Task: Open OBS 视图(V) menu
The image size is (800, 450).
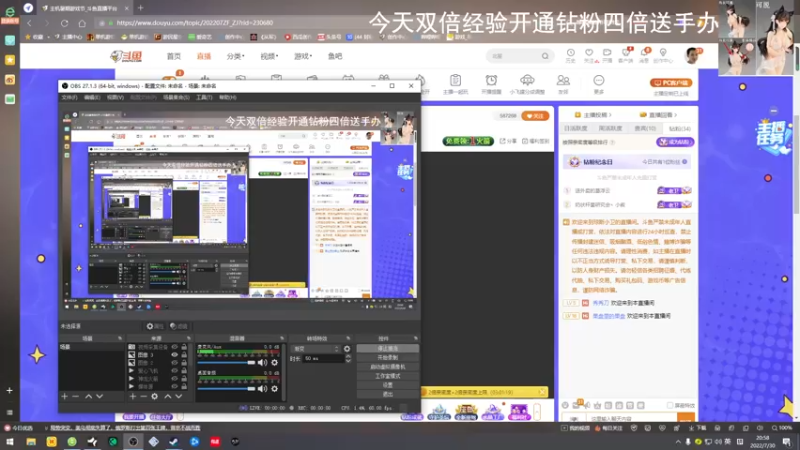Action: click(115, 97)
